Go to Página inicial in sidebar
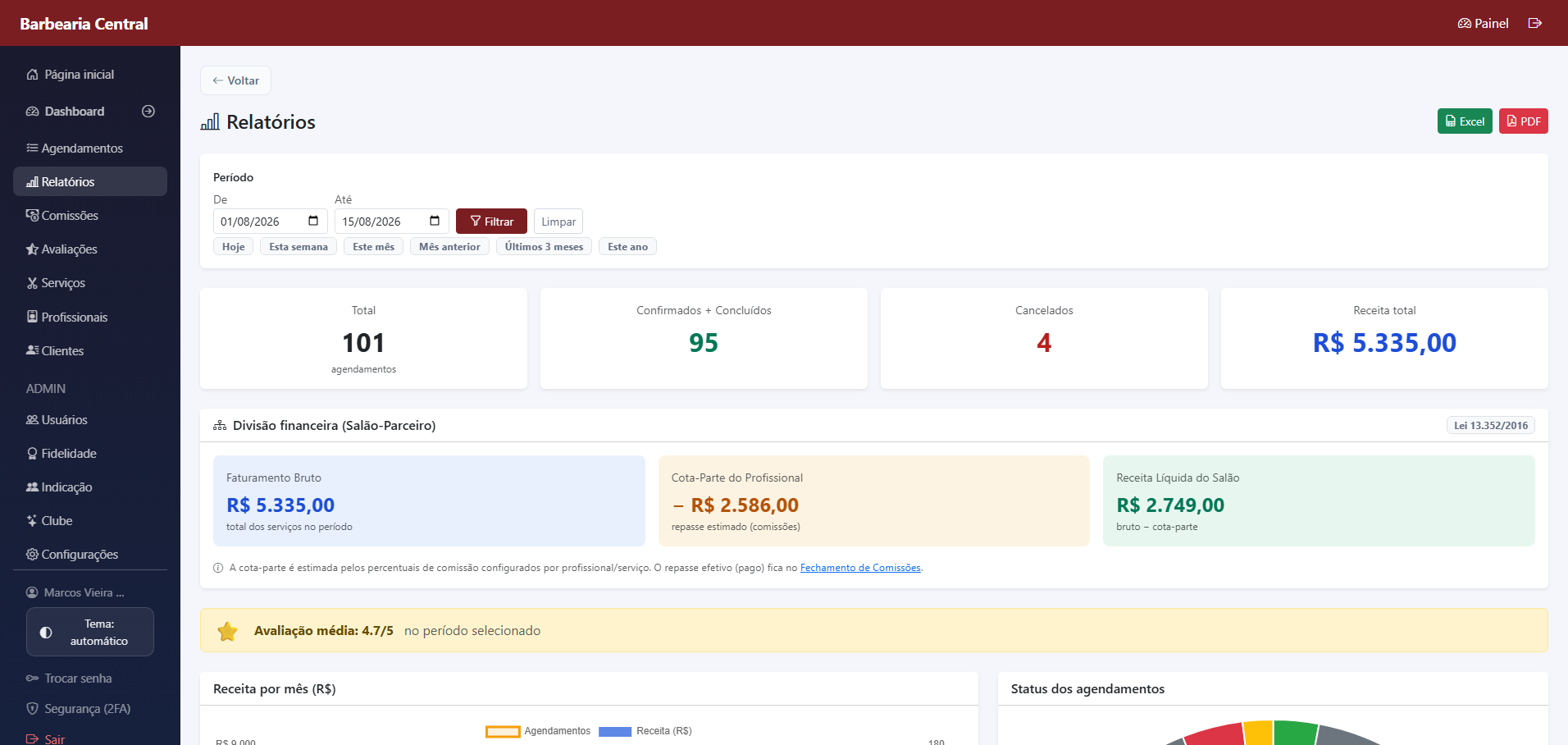This screenshot has width=1568, height=745. 90,75
